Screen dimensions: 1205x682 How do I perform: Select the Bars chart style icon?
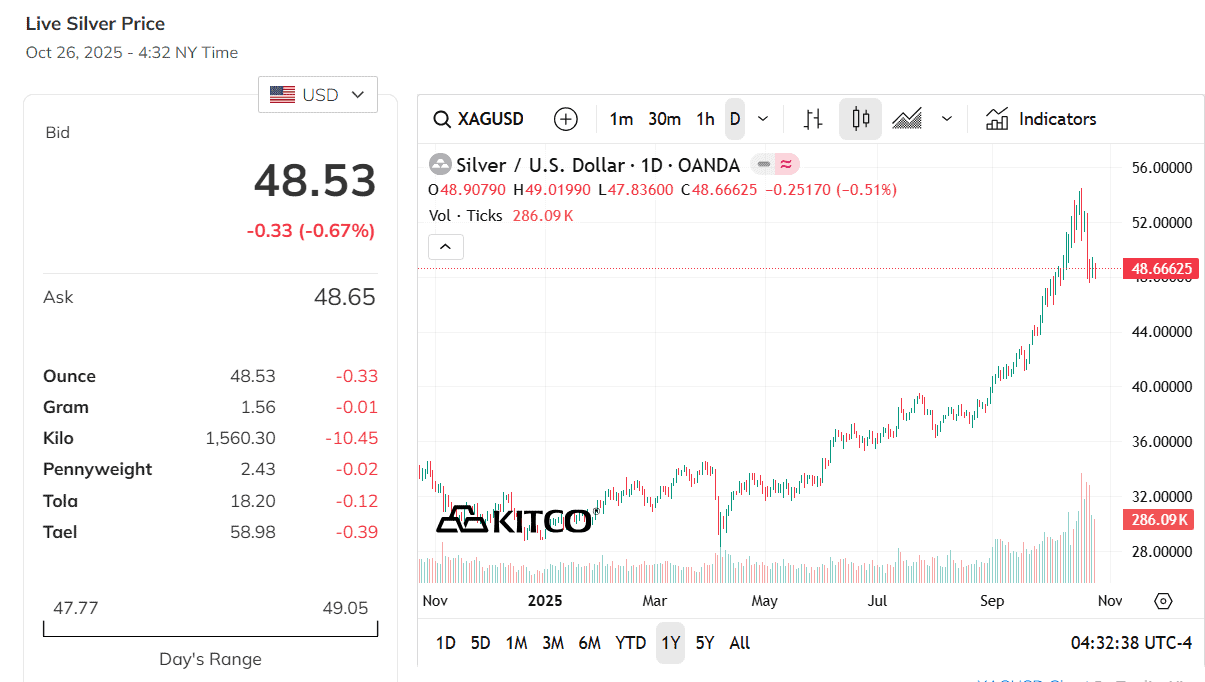pyautogui.click(x=814, y=119)
